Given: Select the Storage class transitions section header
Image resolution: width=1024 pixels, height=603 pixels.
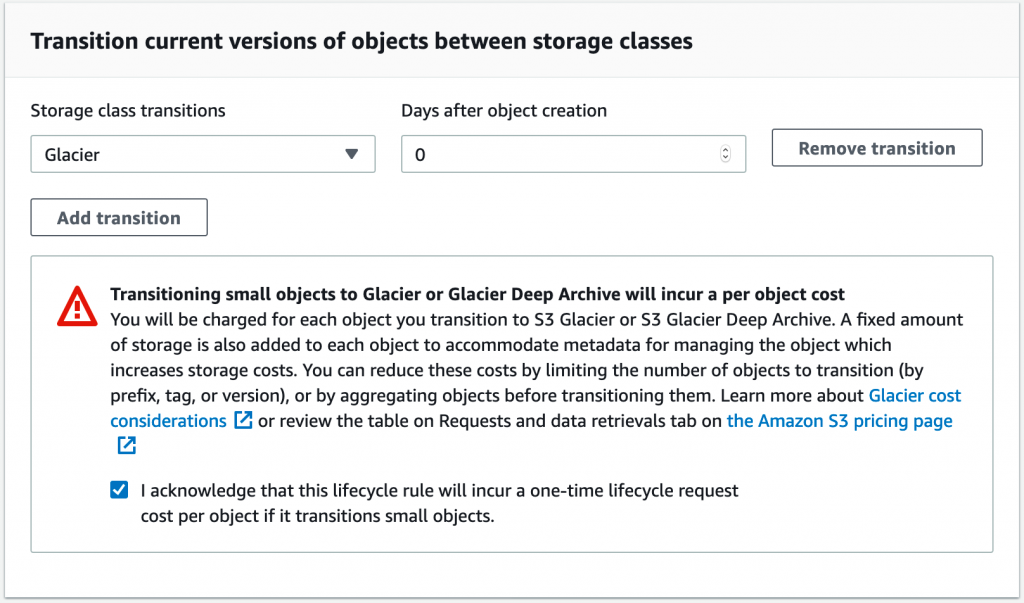Looking at the screenshot, I should point(128,111).
